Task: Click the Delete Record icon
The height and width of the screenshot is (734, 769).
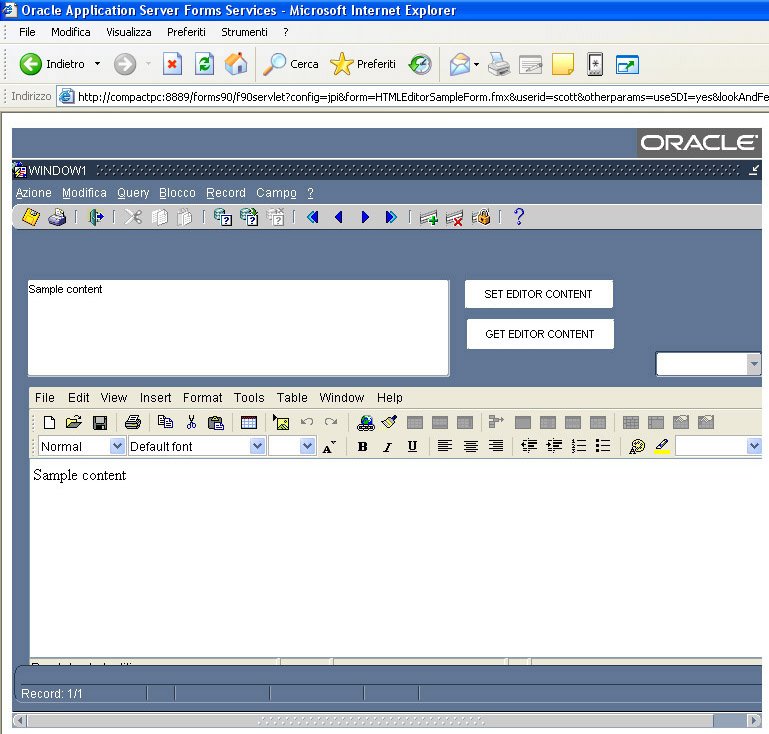Action: click(x=455, y=217)
